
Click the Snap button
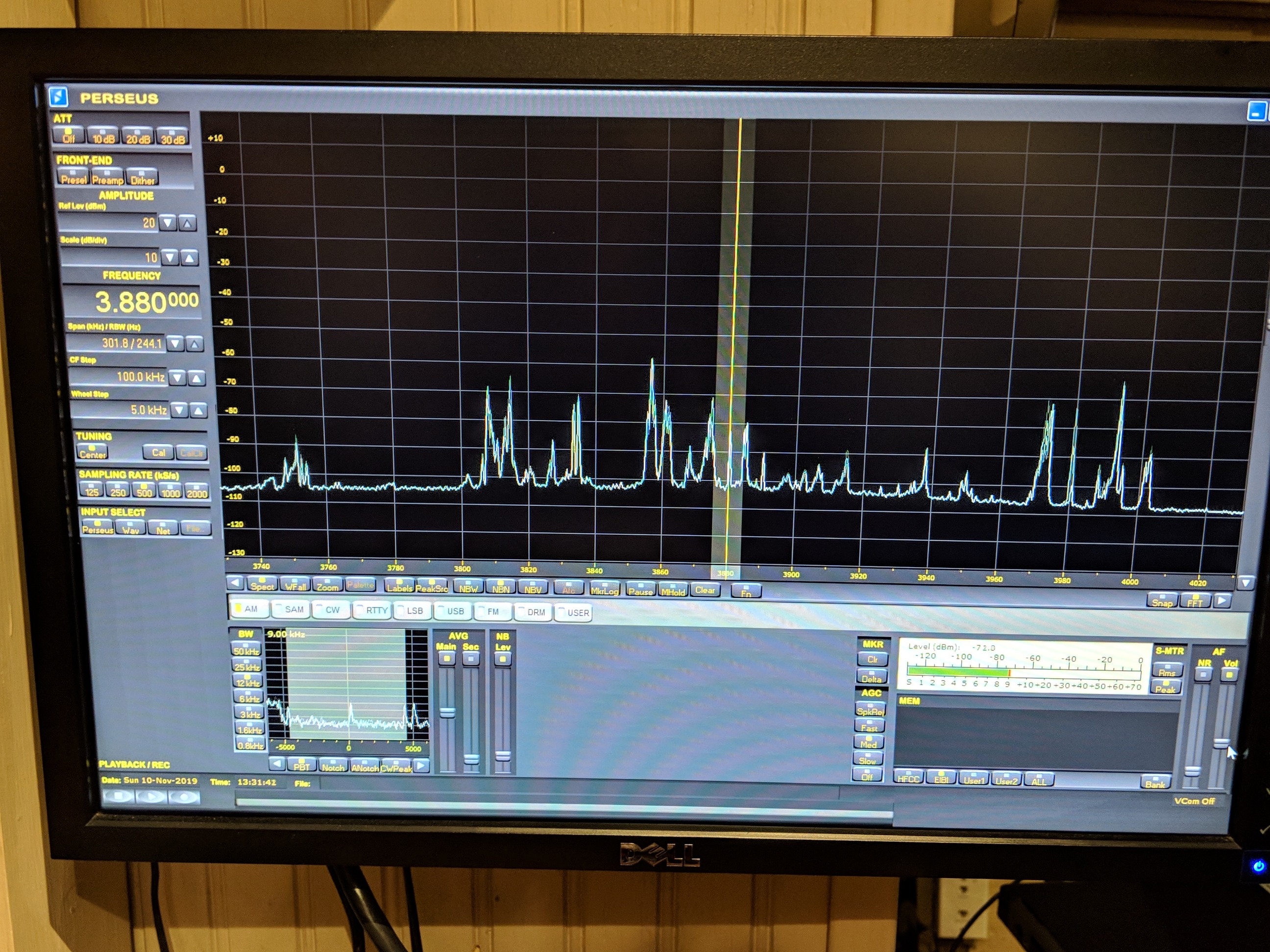1162,601
